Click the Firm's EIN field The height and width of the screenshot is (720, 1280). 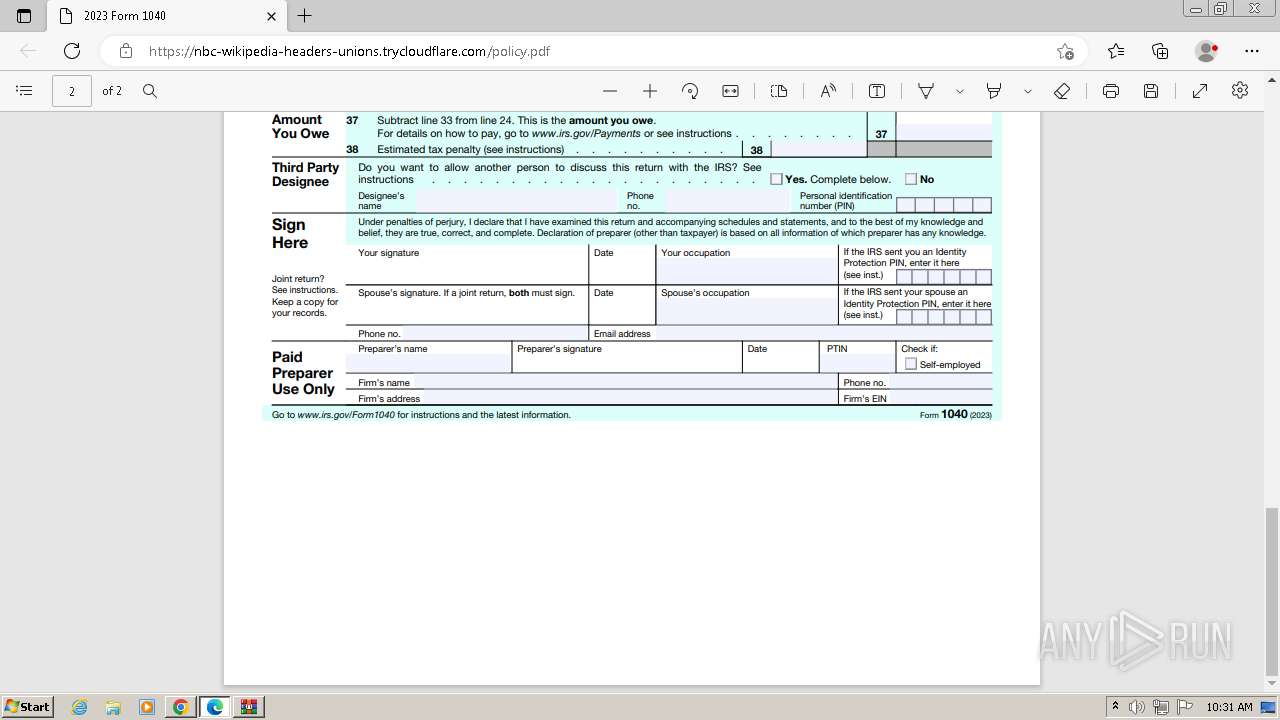(x=940, y=398)
